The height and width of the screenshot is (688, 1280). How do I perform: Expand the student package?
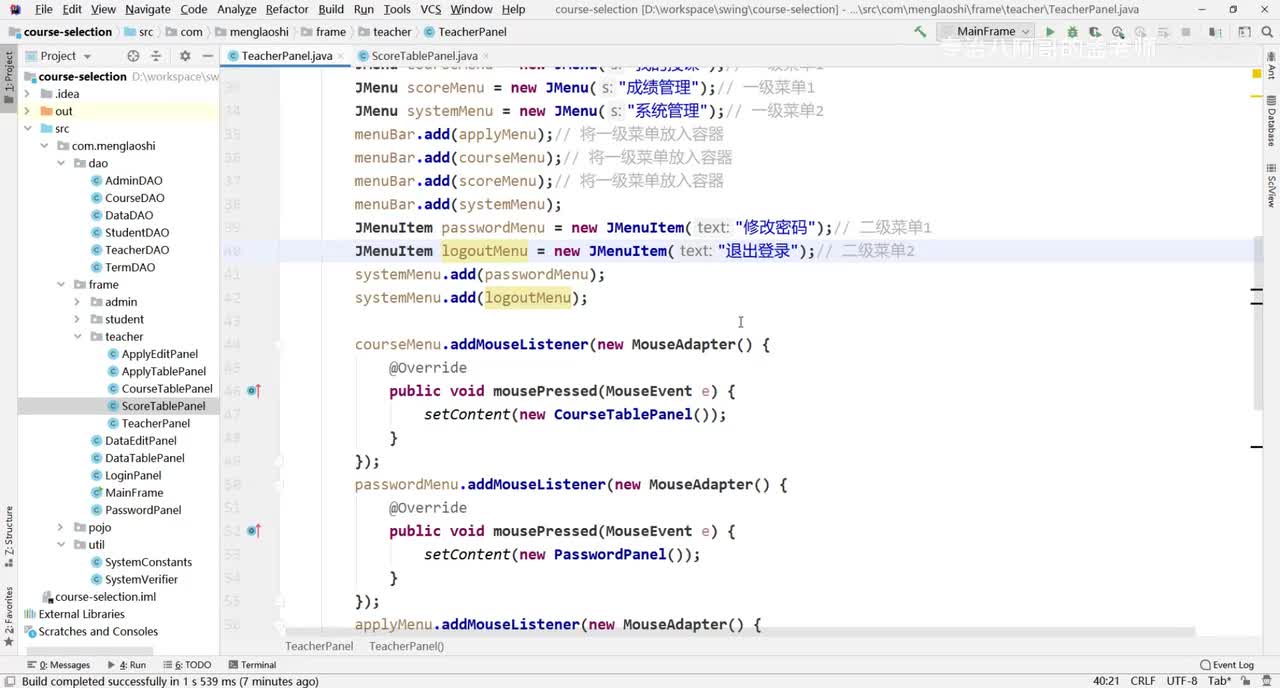click(x=79, y=319)
